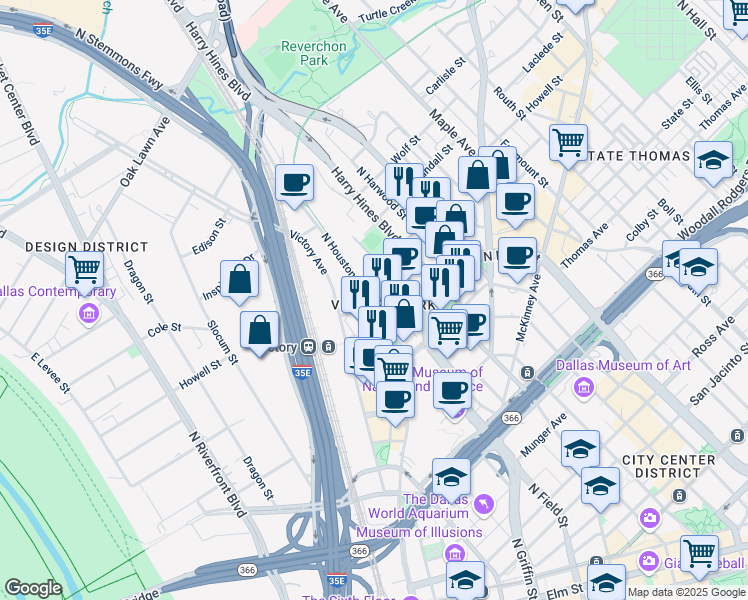Image resolution: width=748 pixels, height=600 pixels.
Task: Select the Ross Ave label
Action: point(714,337)
